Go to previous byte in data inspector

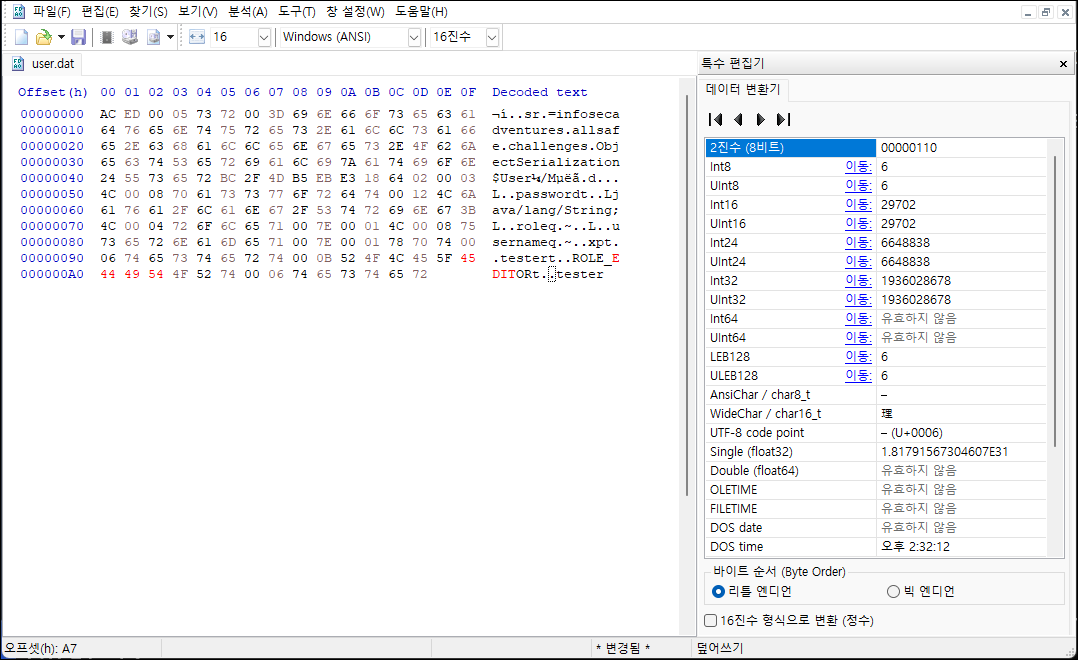(x=738, y=120)
